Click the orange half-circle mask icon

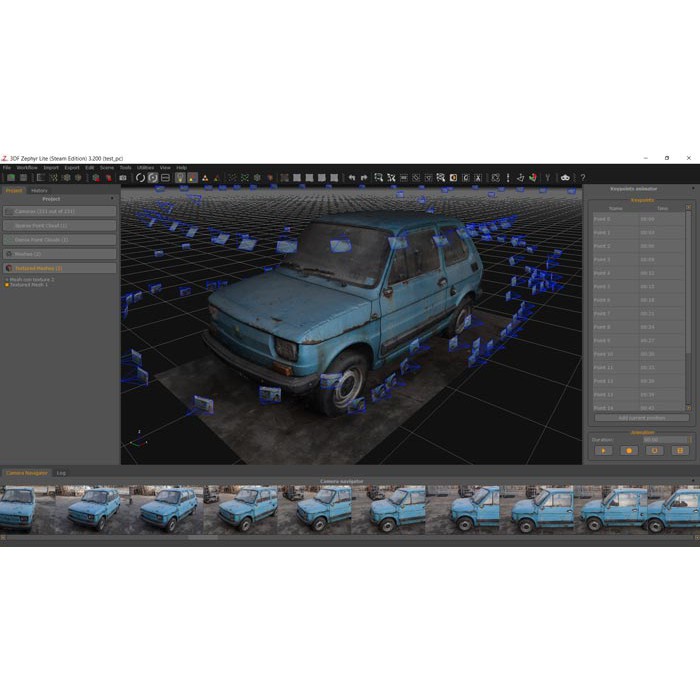pos(453,178)
